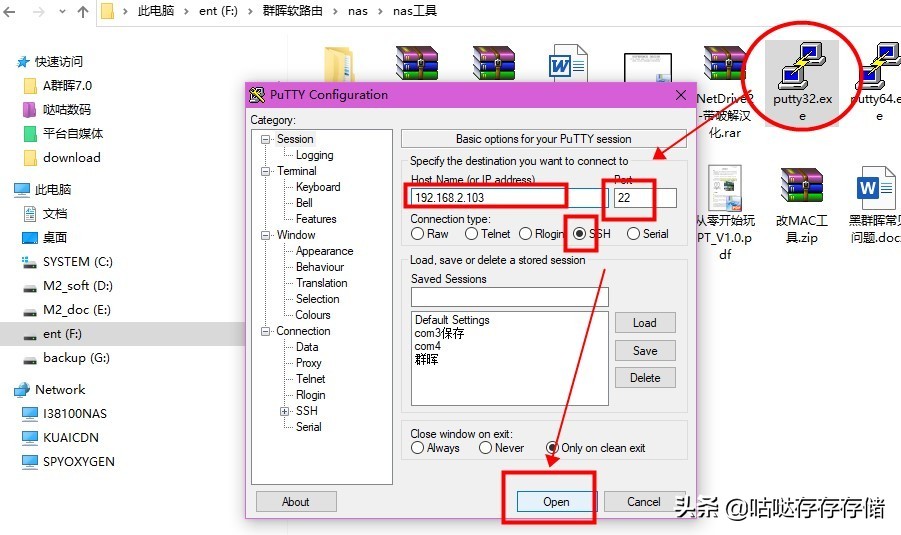Open ent (F:) drive in sidebar
The width and height of the screenshot is (901, 535).
[63, 334]
